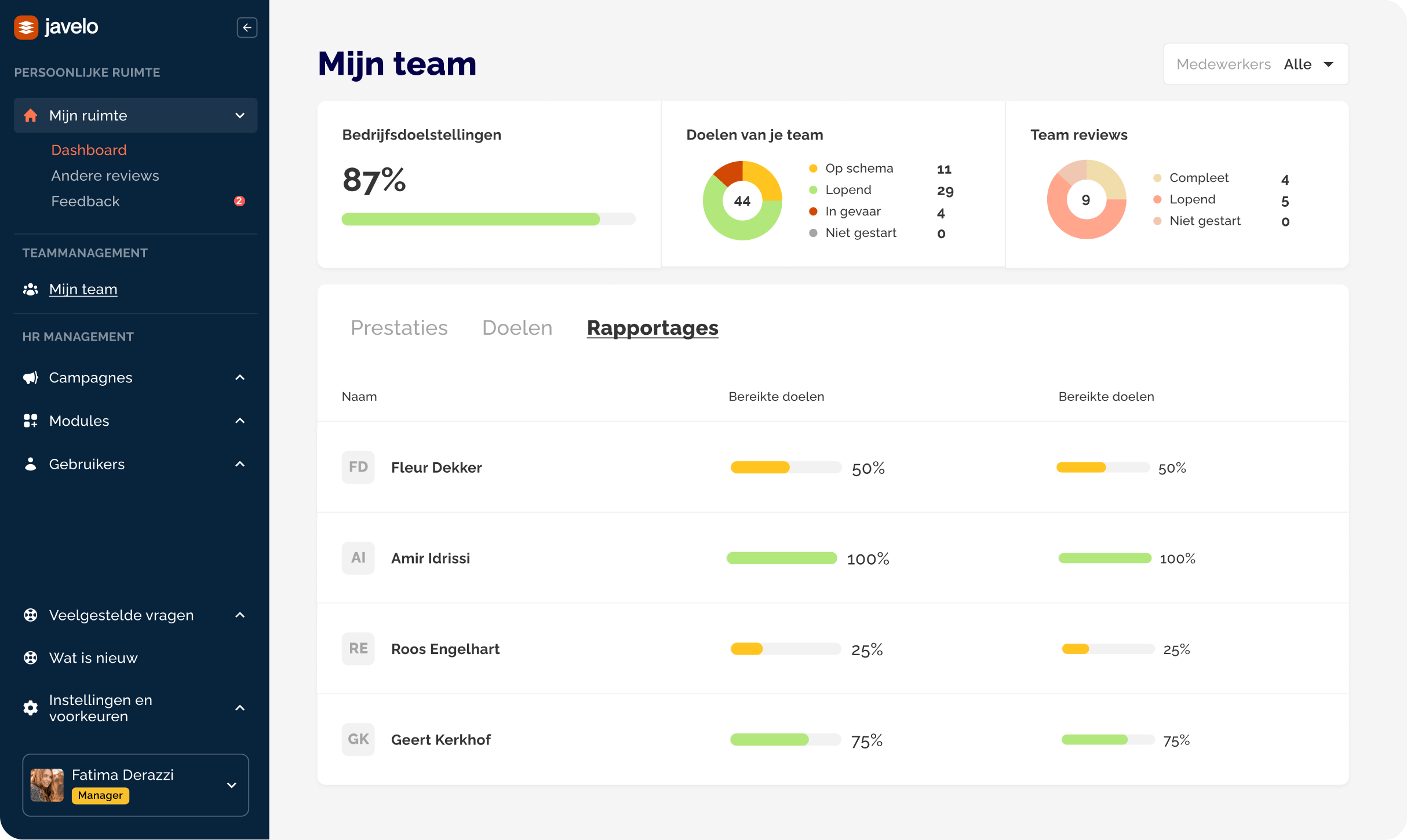Viewport: 1407px width, 840px height.
Task: Collapse the Mijn ruimte chevron
Action: pyautogui.click(x=240, y=115)
